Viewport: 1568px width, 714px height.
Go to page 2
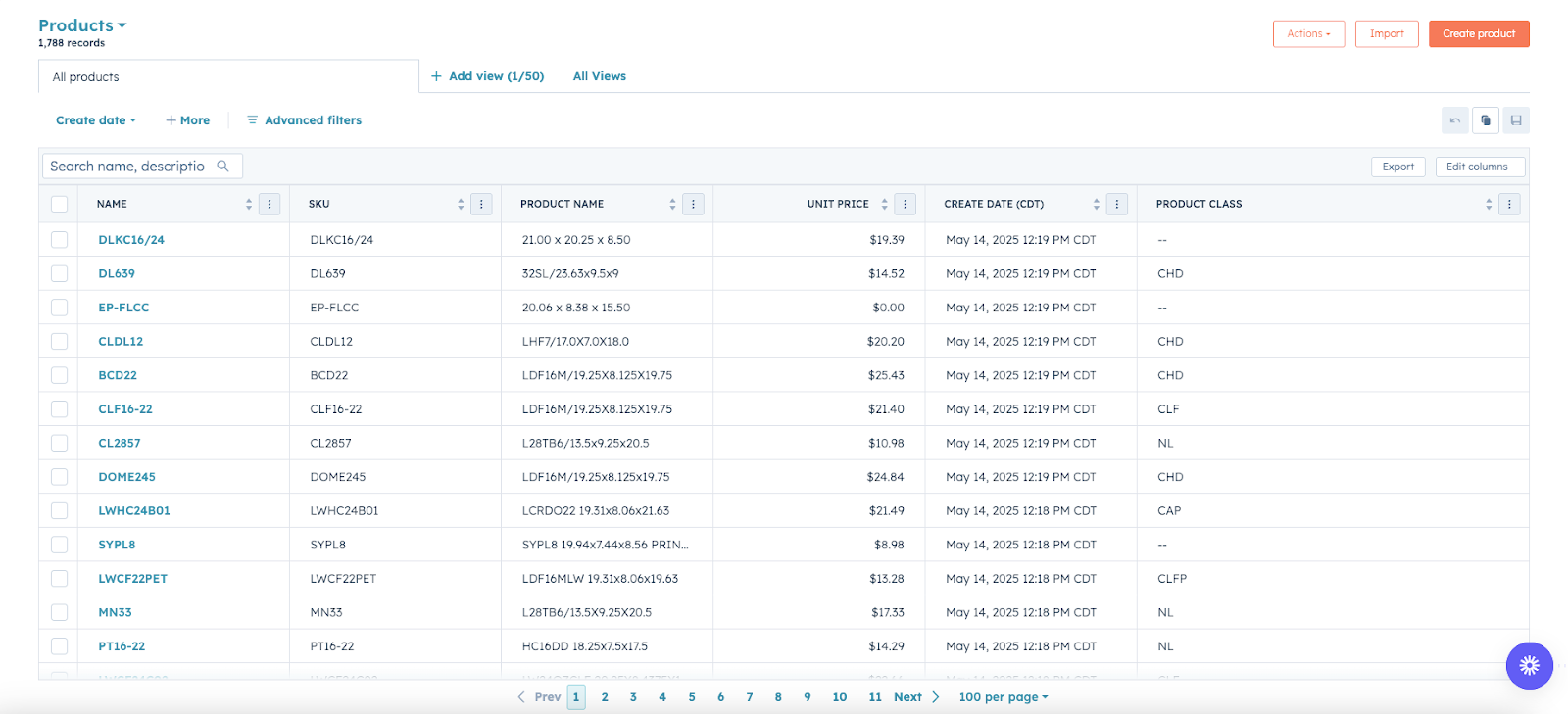(605, 697)
